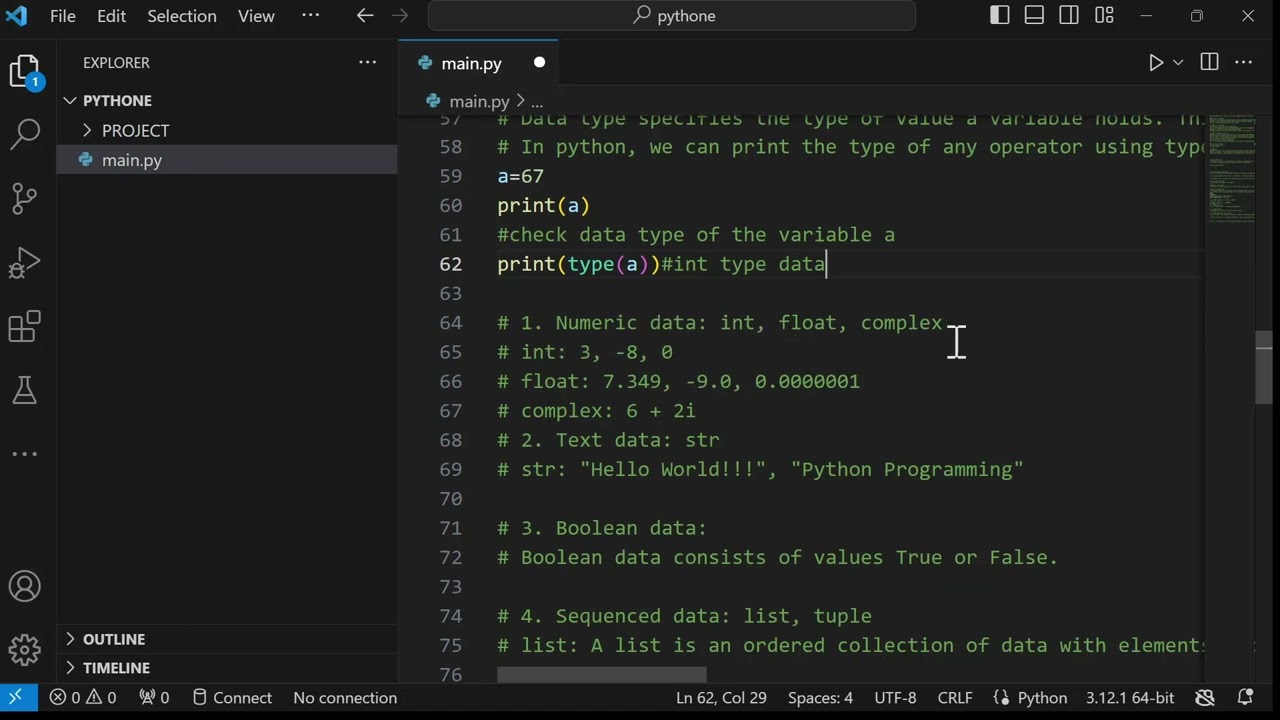Place cursor on line 'a=67'
Viewport: 1280px width, 720px height.
click(x=520, y=176)
